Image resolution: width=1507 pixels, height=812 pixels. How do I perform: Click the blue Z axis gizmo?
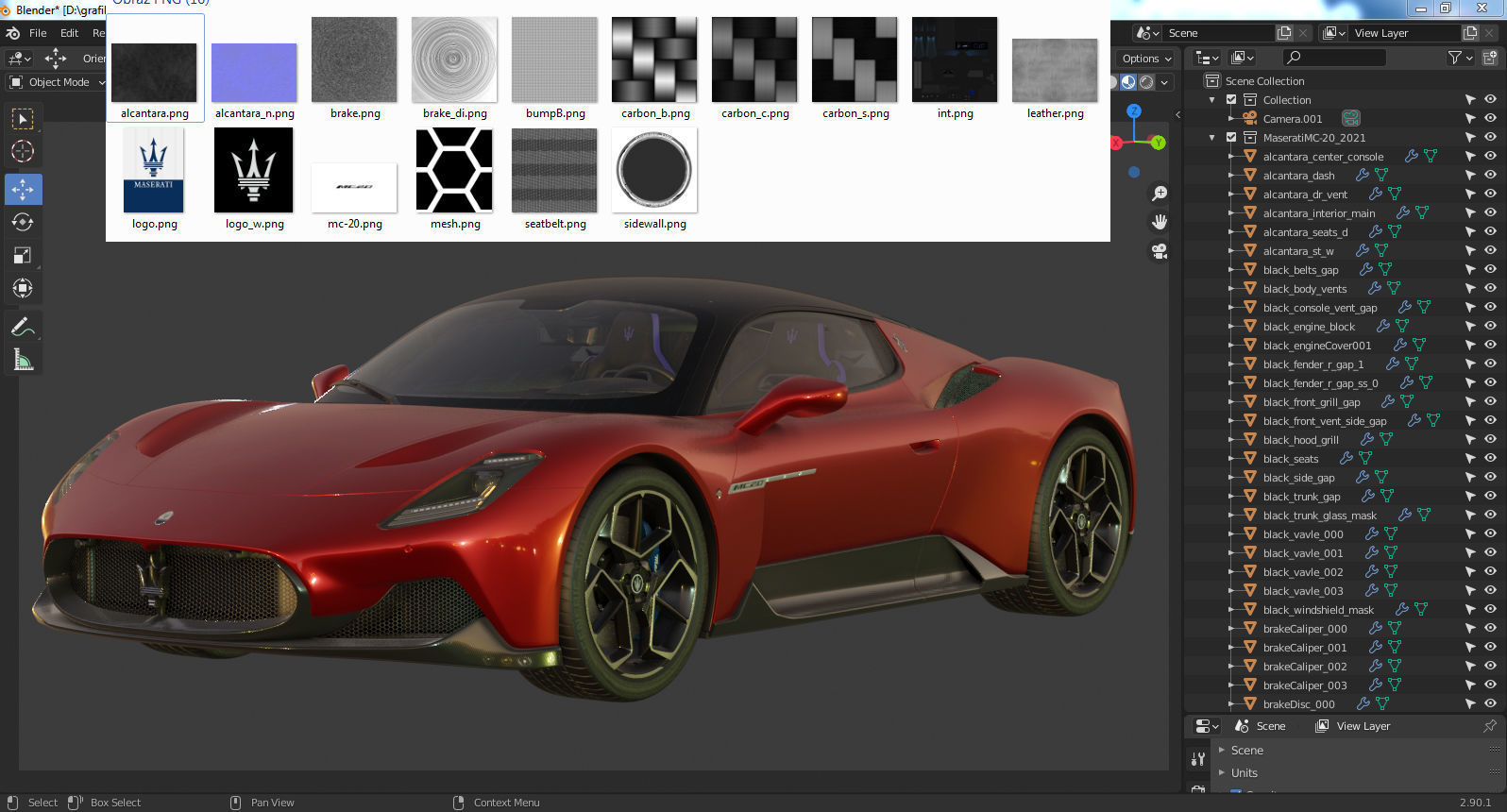tap(1134, 111)
